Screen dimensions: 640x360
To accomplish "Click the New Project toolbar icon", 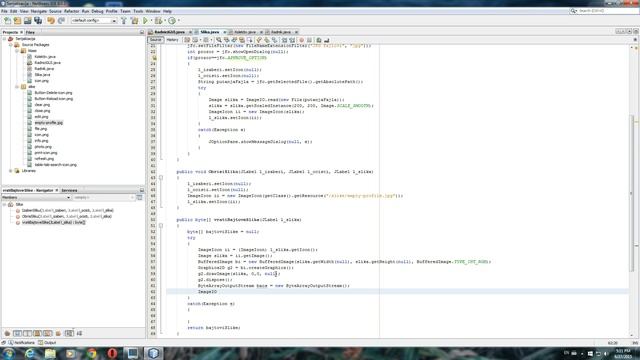I will coord(17,20).
